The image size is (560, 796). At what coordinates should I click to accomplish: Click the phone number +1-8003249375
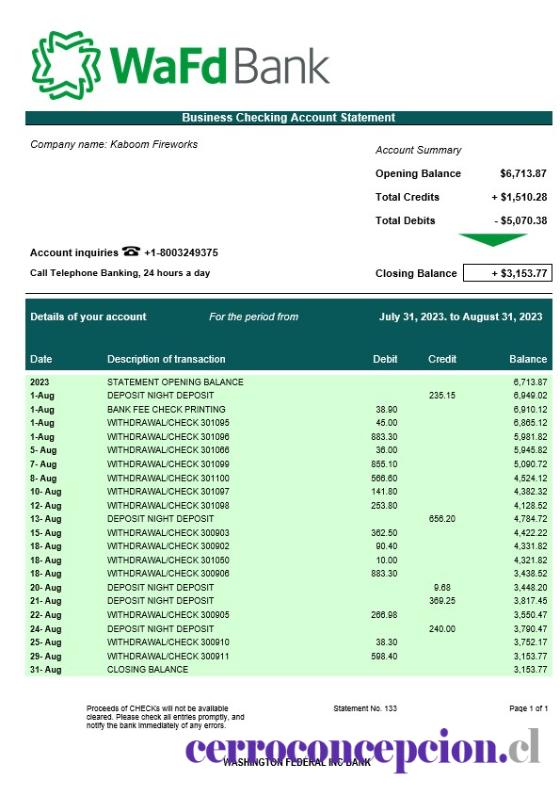pos(181,252)
